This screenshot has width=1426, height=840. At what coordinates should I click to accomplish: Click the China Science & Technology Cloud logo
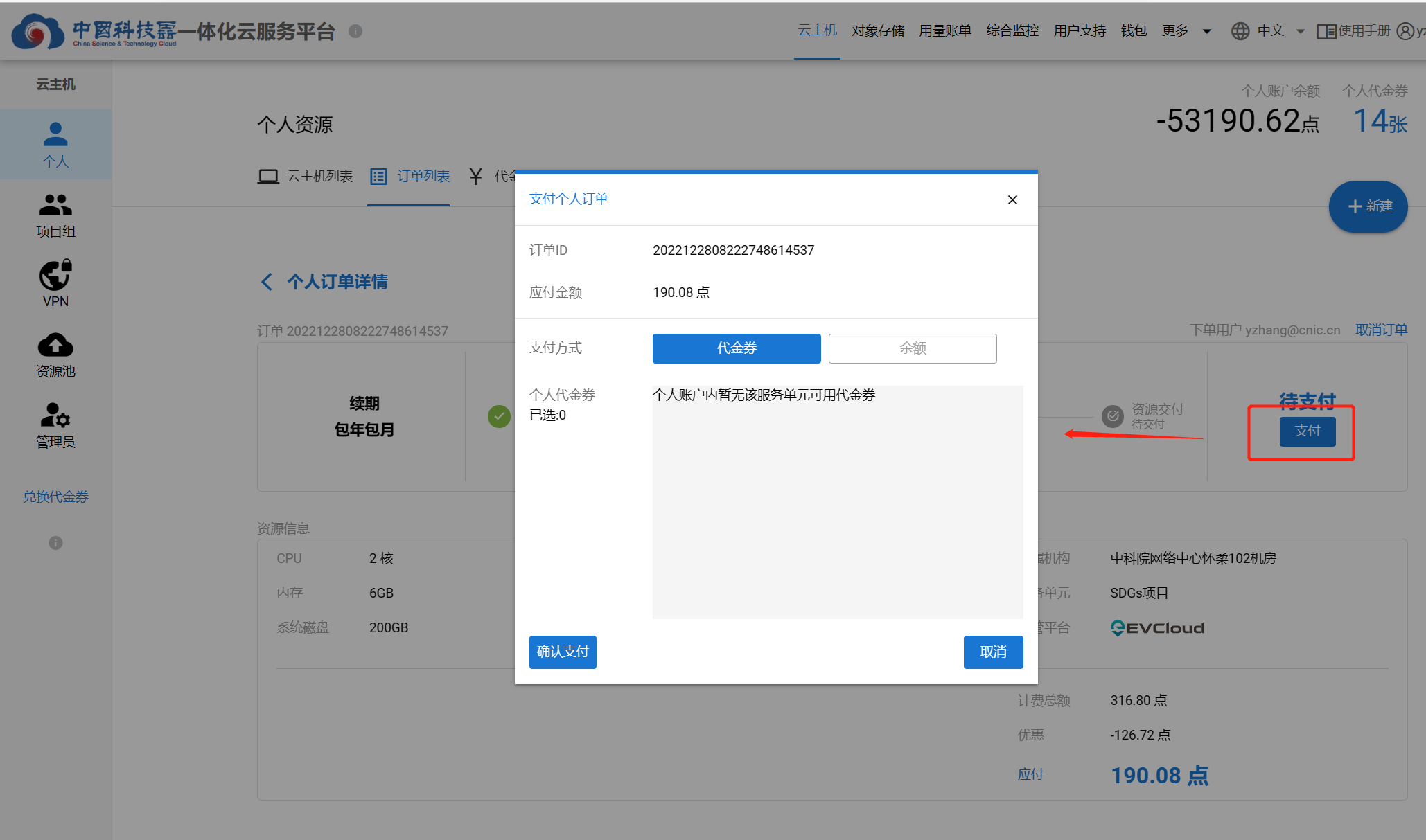(94, 32)
